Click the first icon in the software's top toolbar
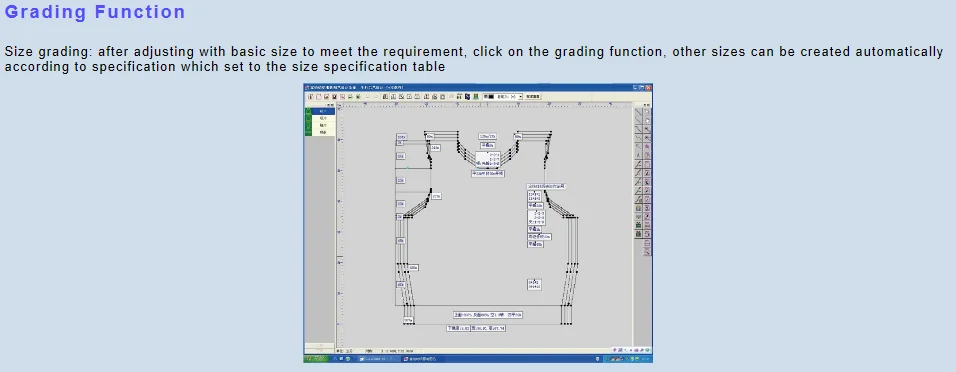Screen dimensions: 956x372 pos(310,96)
